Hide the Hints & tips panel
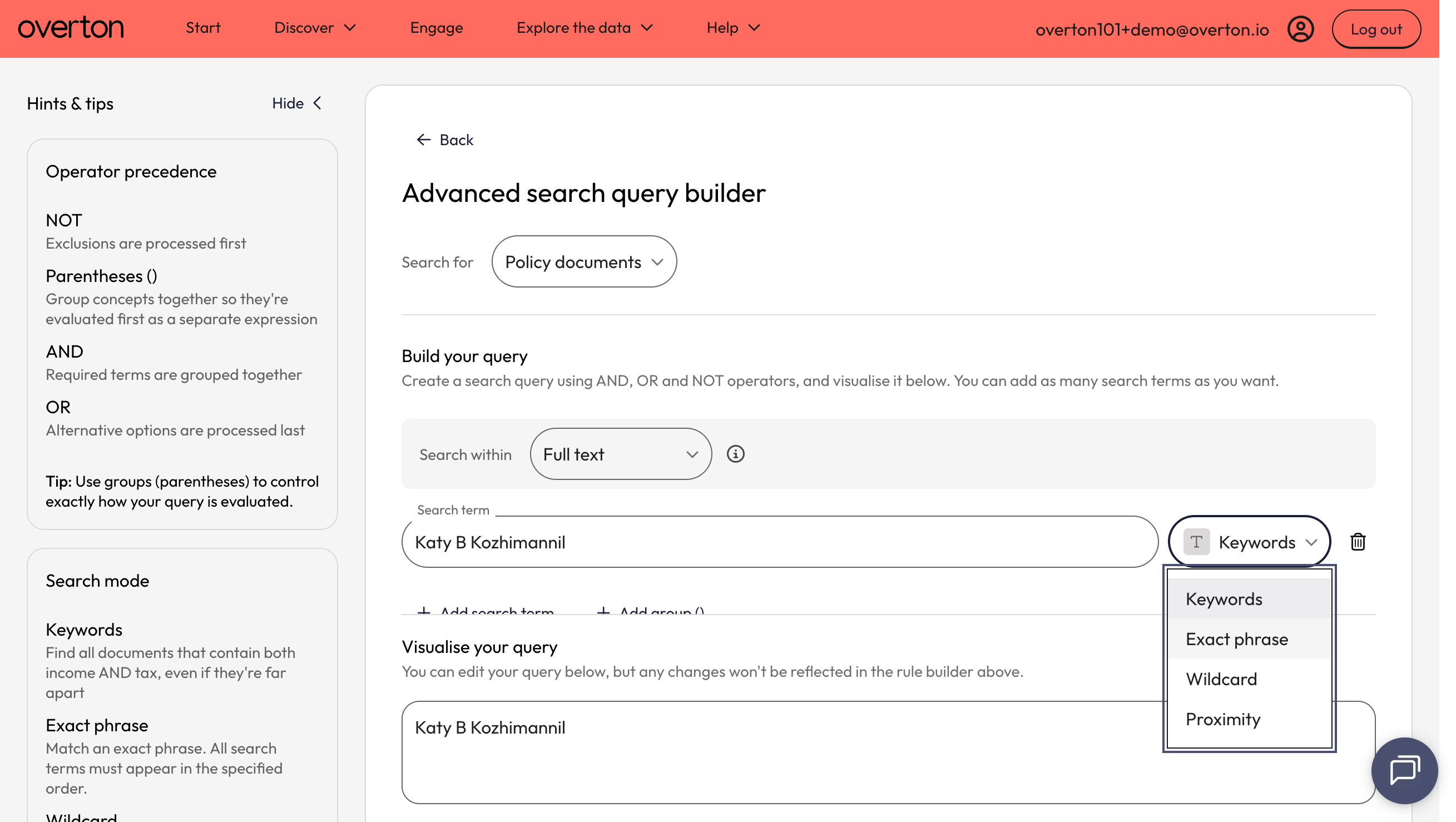Viewport: 1456px width, 822px height. tap(297, 103)
